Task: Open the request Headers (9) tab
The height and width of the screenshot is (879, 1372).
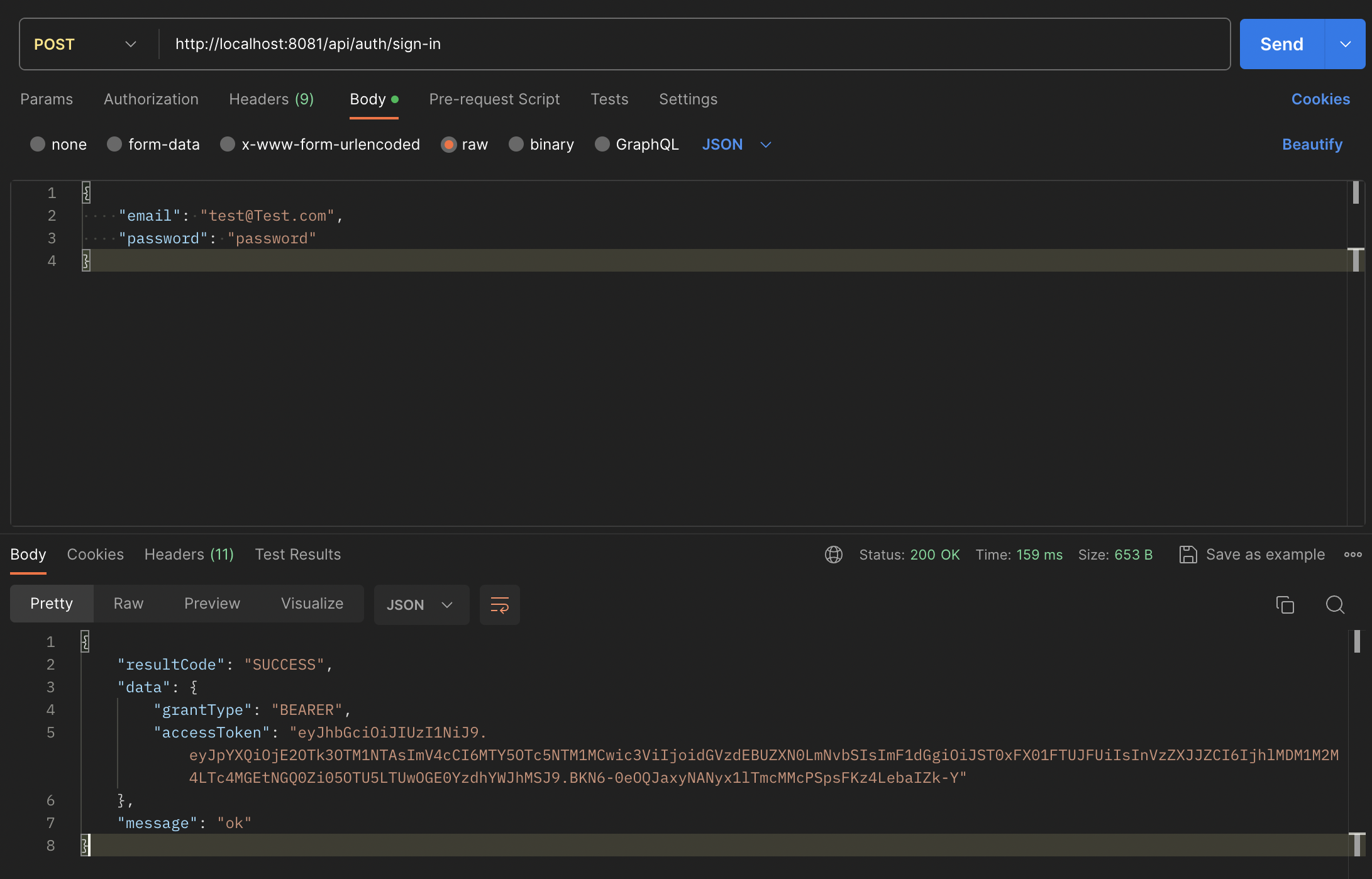Action: [x=271, y=99]
